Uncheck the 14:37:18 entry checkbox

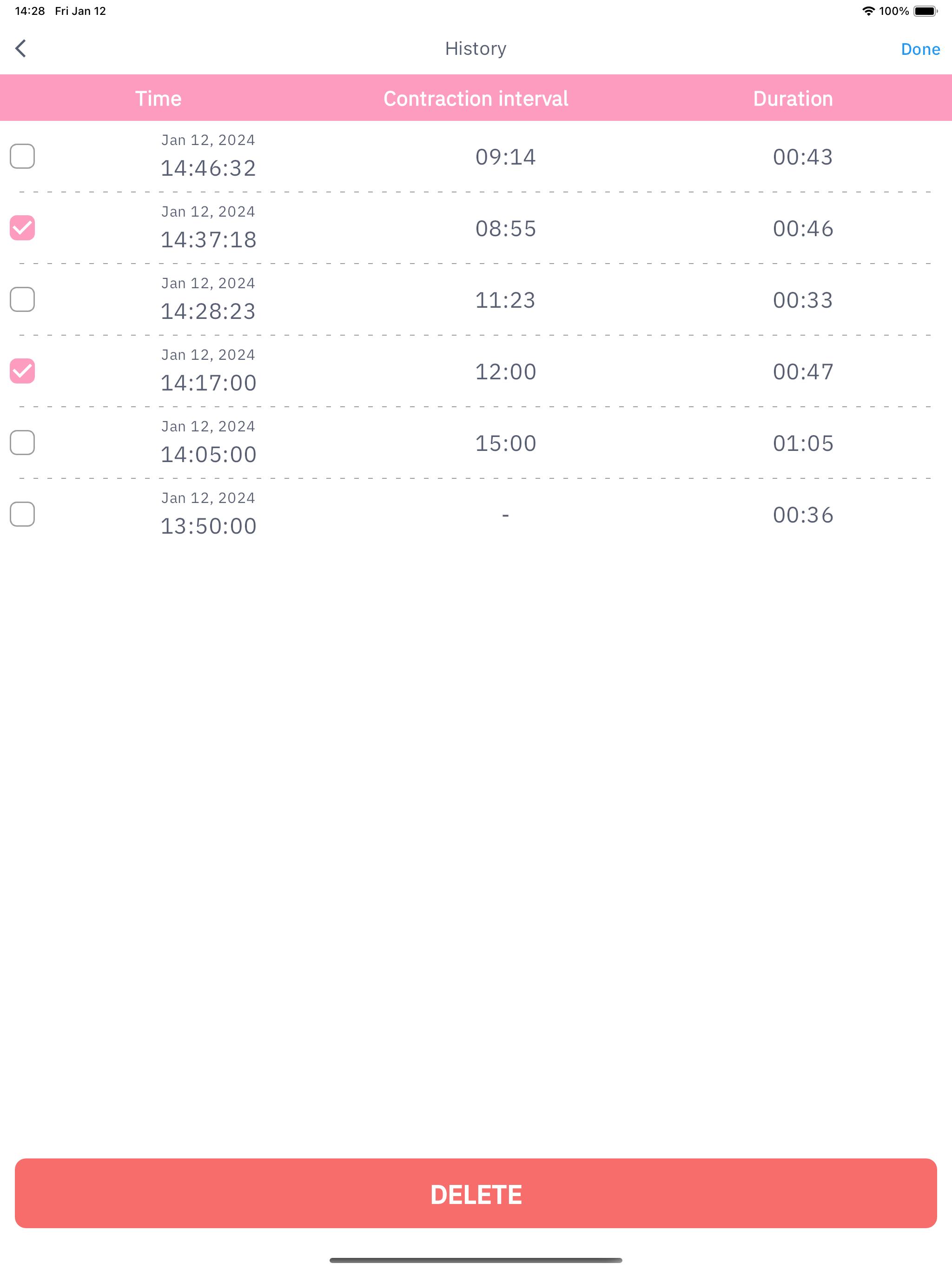click(x=22, y=228)
